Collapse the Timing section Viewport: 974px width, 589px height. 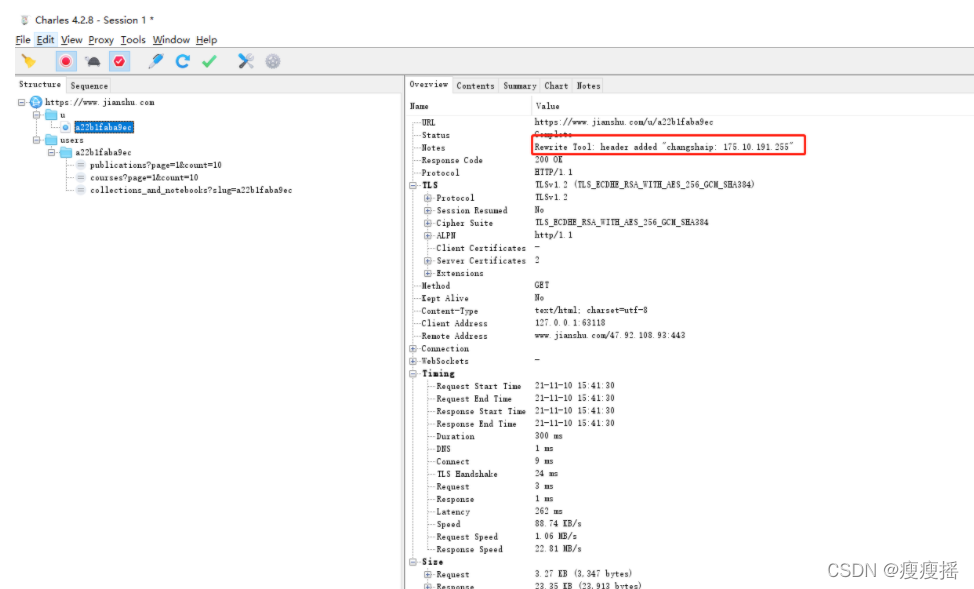413,373
